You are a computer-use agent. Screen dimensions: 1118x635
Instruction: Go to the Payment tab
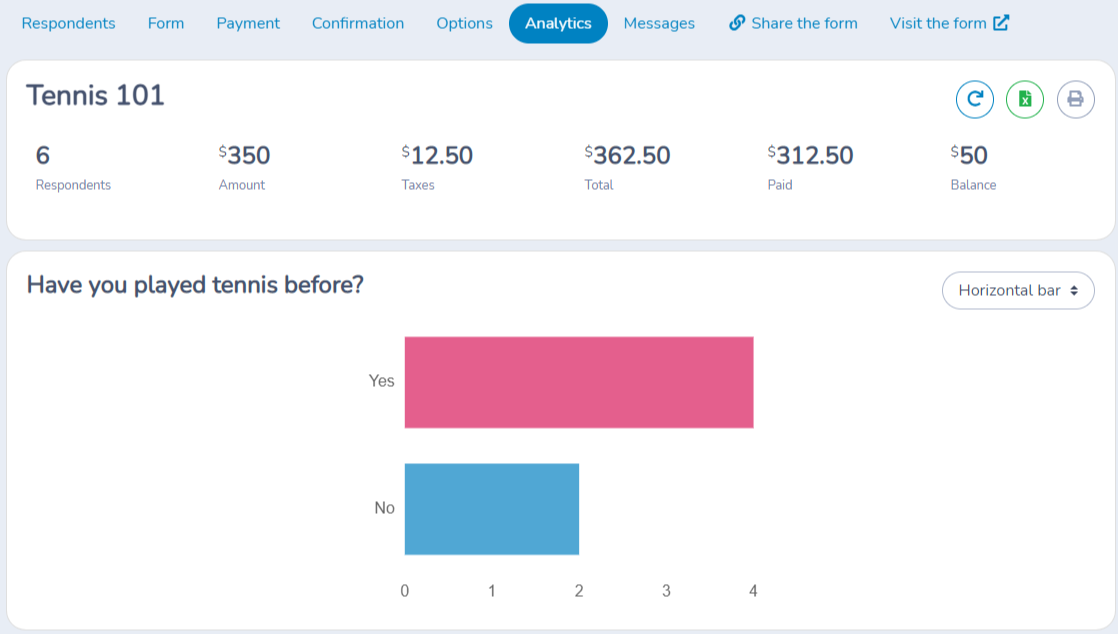click(x=248, y=24)
